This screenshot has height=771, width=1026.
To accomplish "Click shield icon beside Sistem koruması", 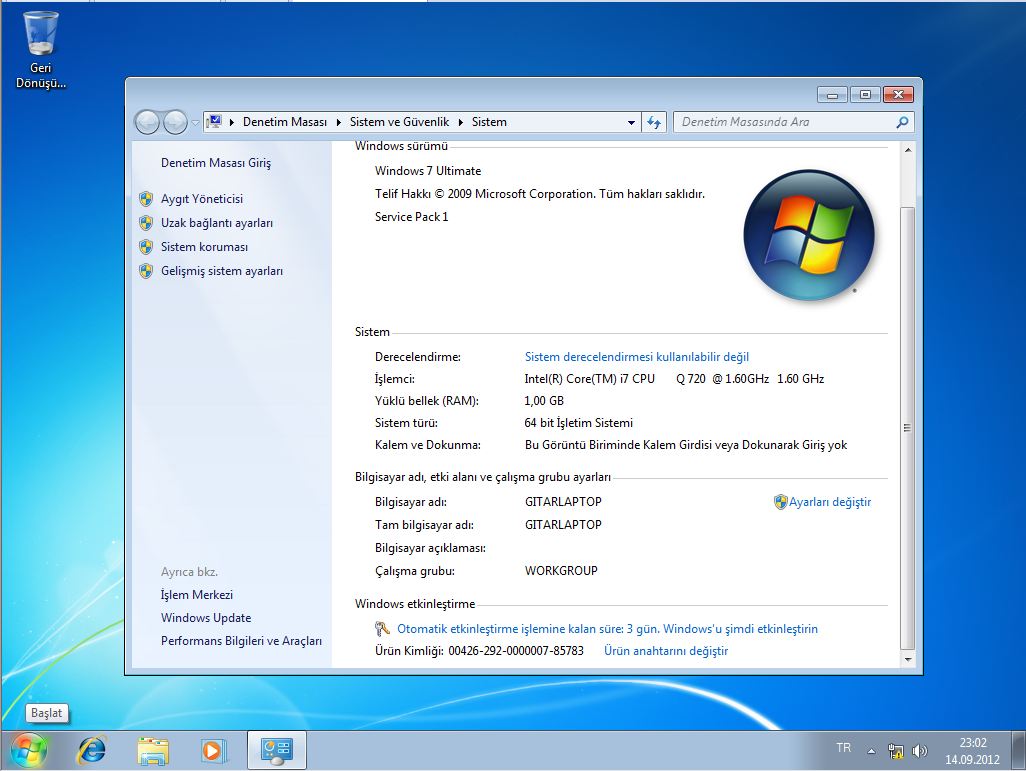I will (x=146, y=247).
